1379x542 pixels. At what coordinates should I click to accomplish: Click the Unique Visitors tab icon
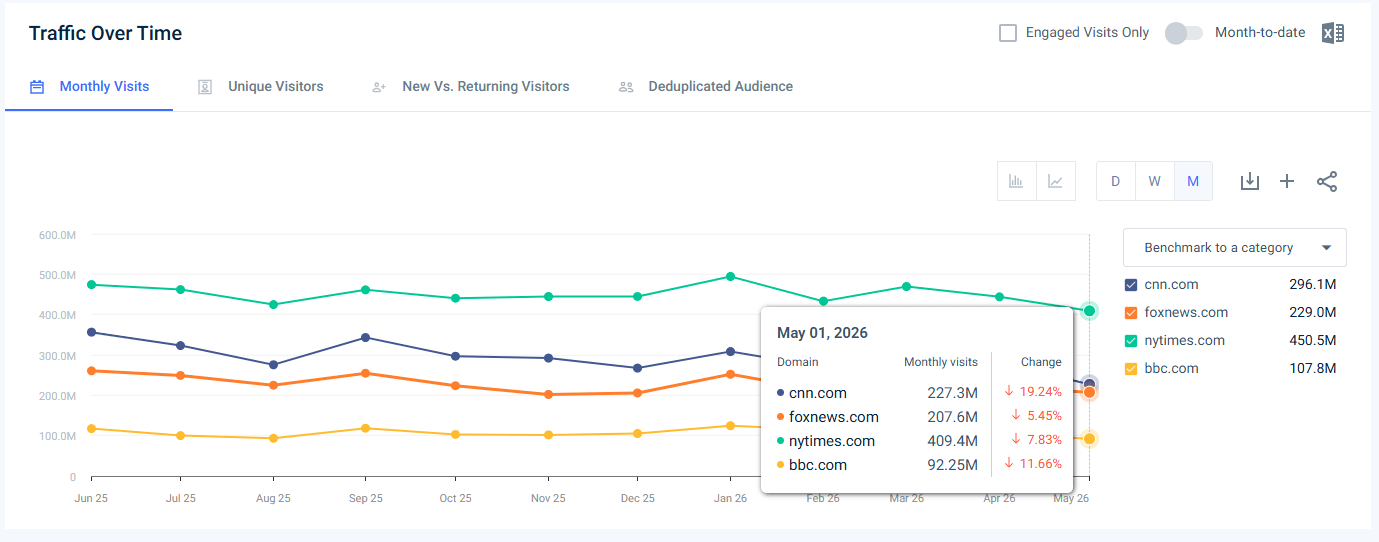coord(205,87)
